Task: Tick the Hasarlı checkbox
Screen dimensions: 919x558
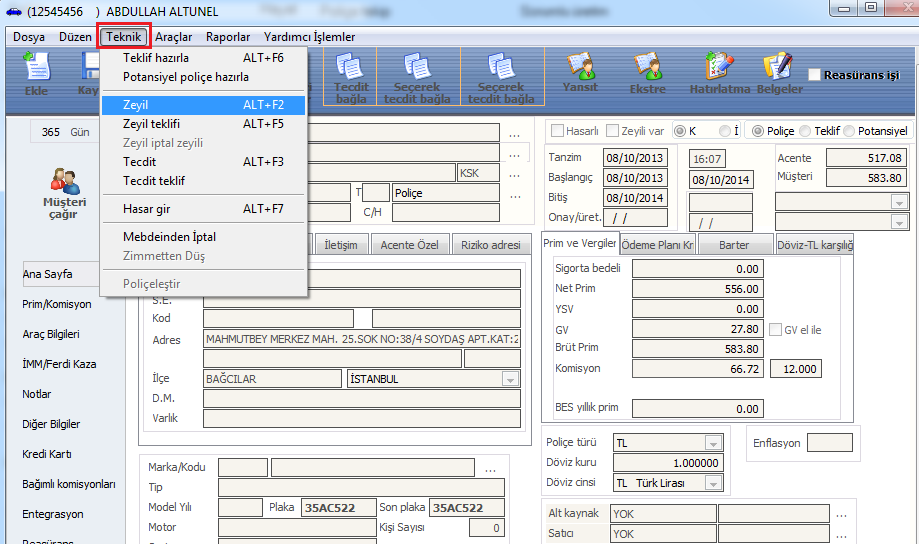Action: [557, 131]
